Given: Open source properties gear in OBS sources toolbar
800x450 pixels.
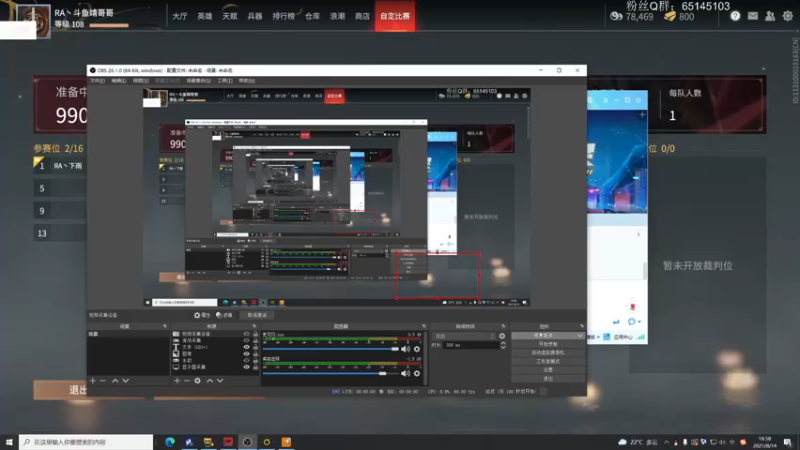Looking at the screenshot, I should pyautogui.click(x=197, y=381).
